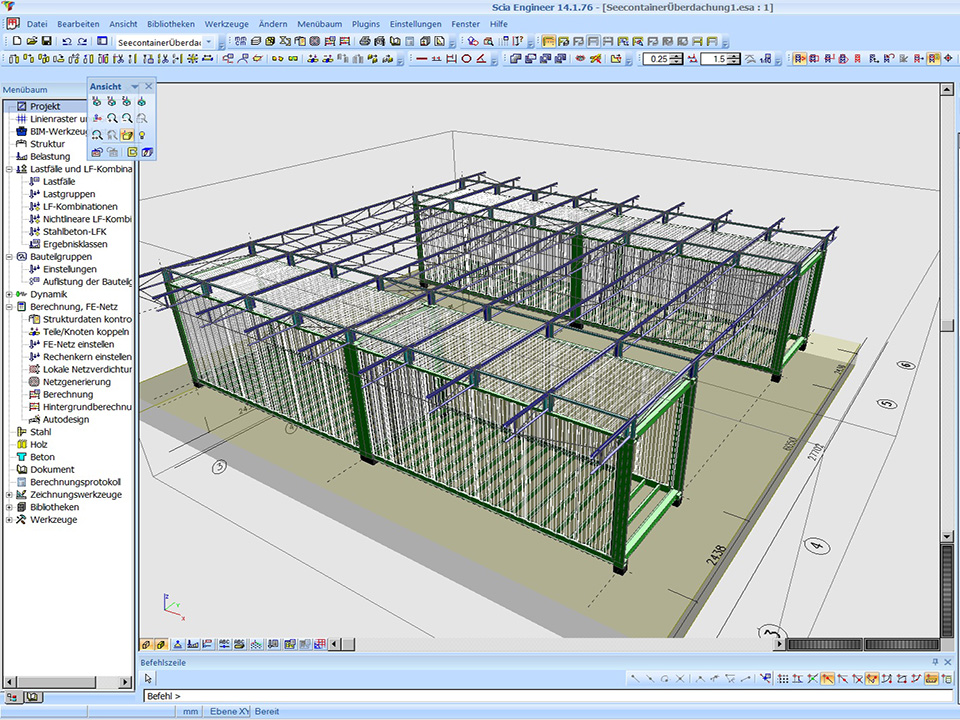The width and height of the screenshot is (960, 720).
Task: Click the Undo arrow icon
Action: tap(66, 42)
